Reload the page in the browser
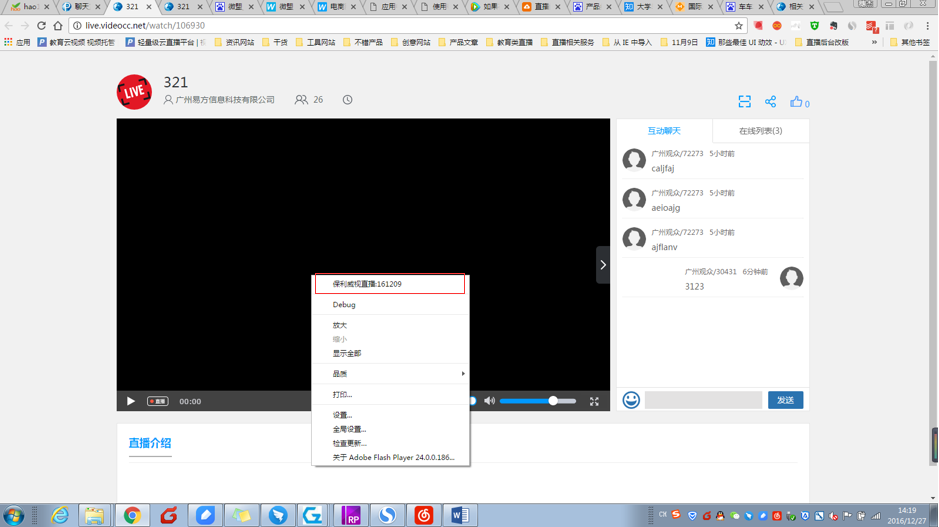Viewport: 939px width, 527px height. point(41,26)
